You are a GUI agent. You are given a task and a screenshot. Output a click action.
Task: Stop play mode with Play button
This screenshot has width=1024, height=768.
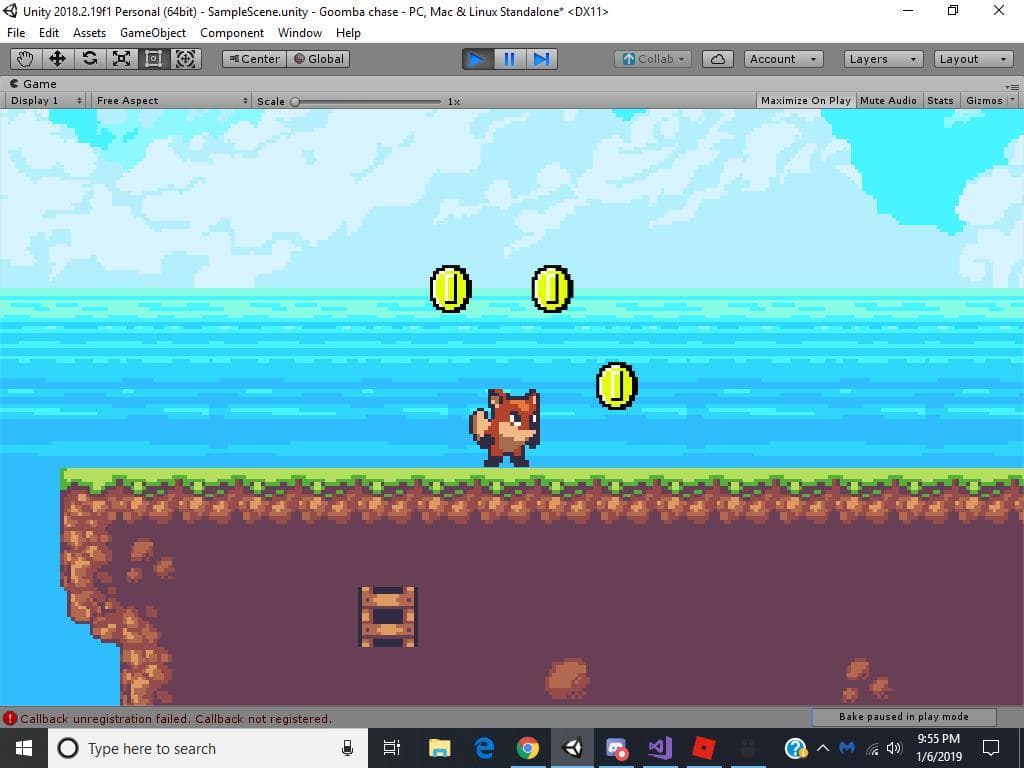pyautogui.click(x=477, y=59)
